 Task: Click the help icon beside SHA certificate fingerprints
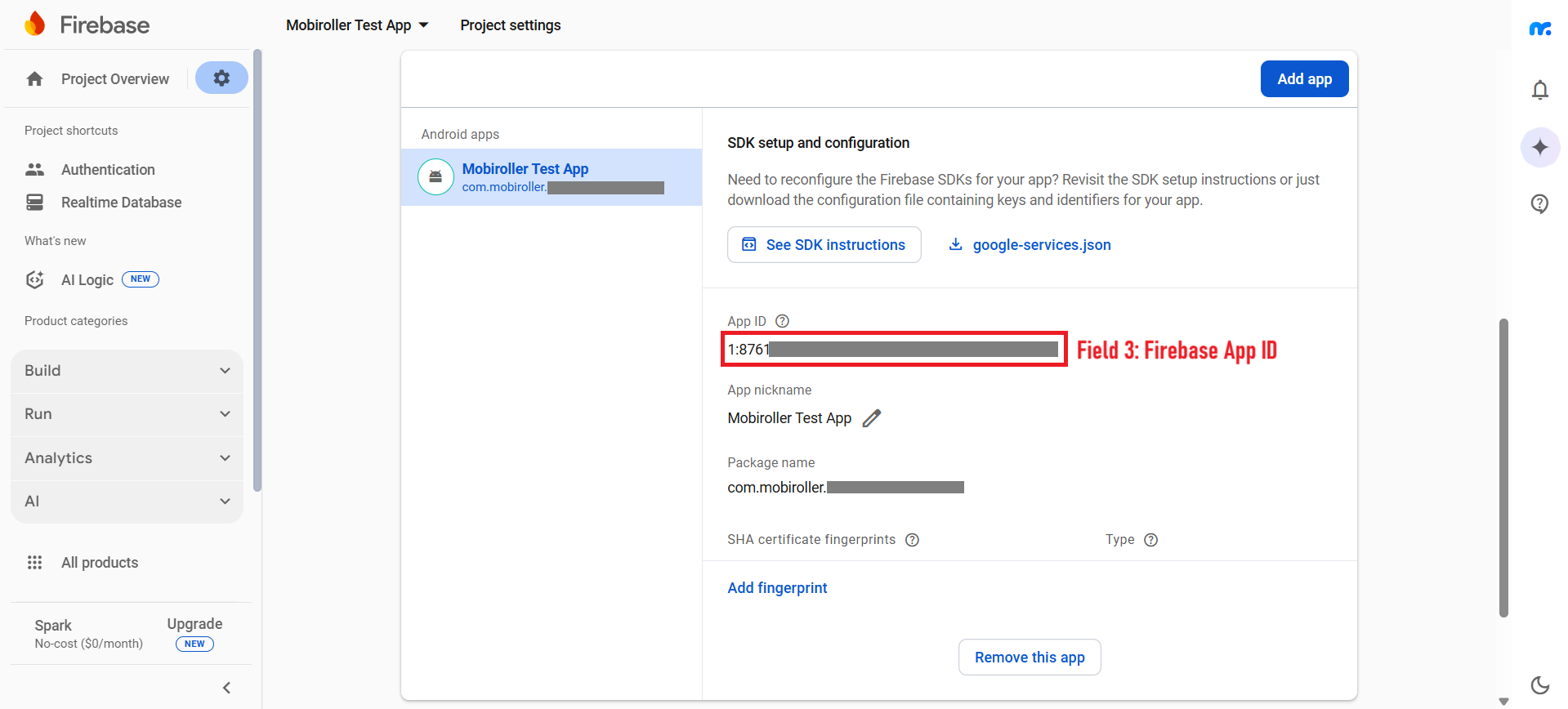[912, 540]
